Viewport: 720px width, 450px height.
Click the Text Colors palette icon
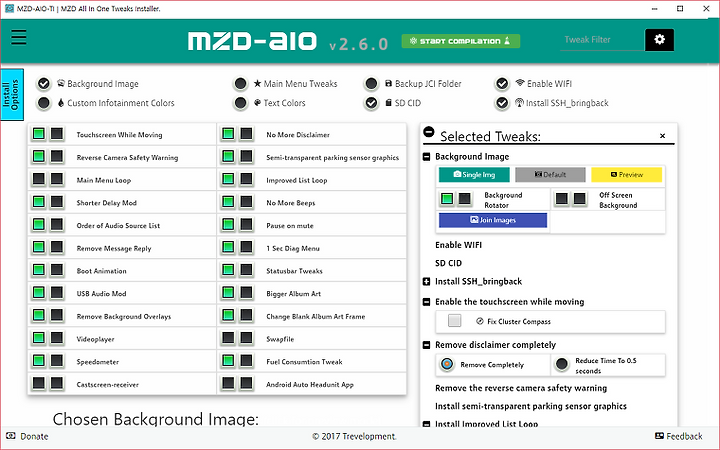(x=257, y=102)
